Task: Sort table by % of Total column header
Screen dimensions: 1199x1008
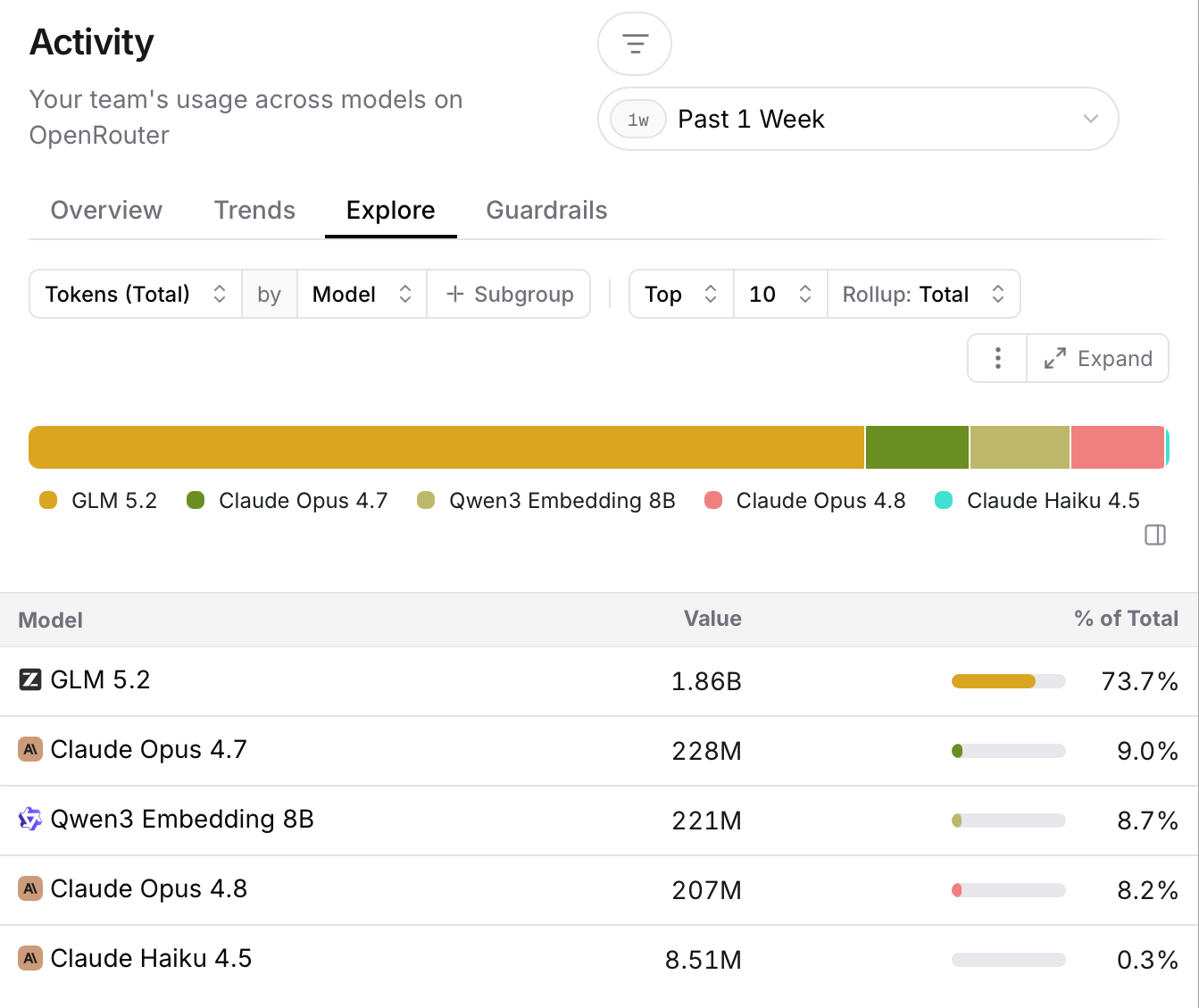Action: point(1126,619)
